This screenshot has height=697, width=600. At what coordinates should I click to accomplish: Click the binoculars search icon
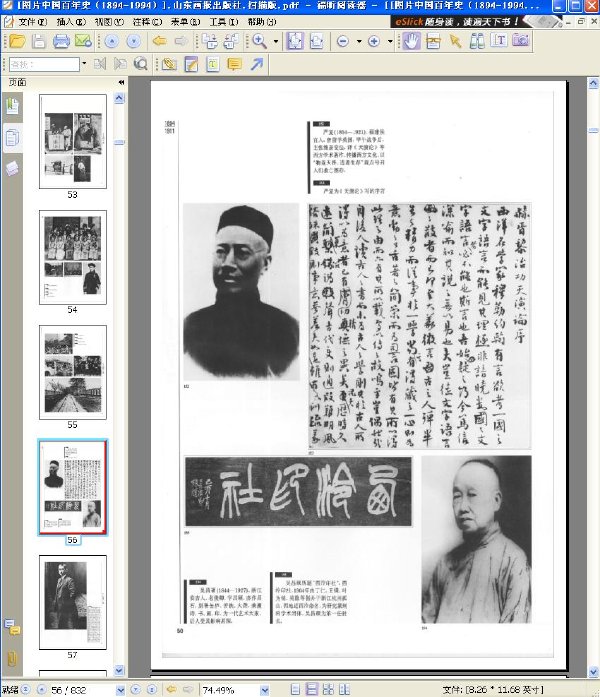tap(477, 41)
